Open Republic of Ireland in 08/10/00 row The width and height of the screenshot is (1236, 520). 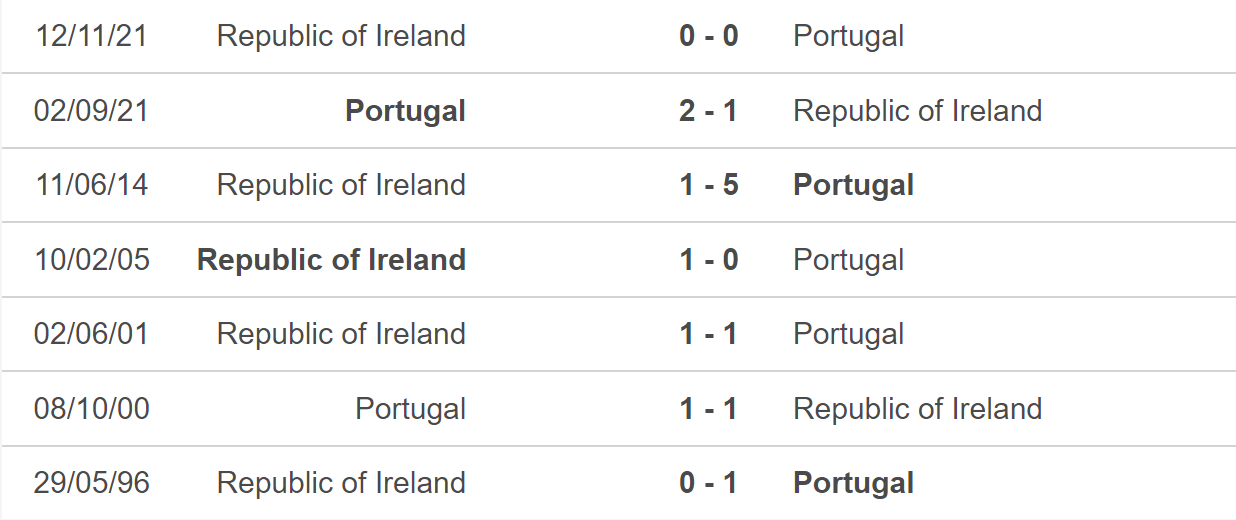[x=917, y=409]
